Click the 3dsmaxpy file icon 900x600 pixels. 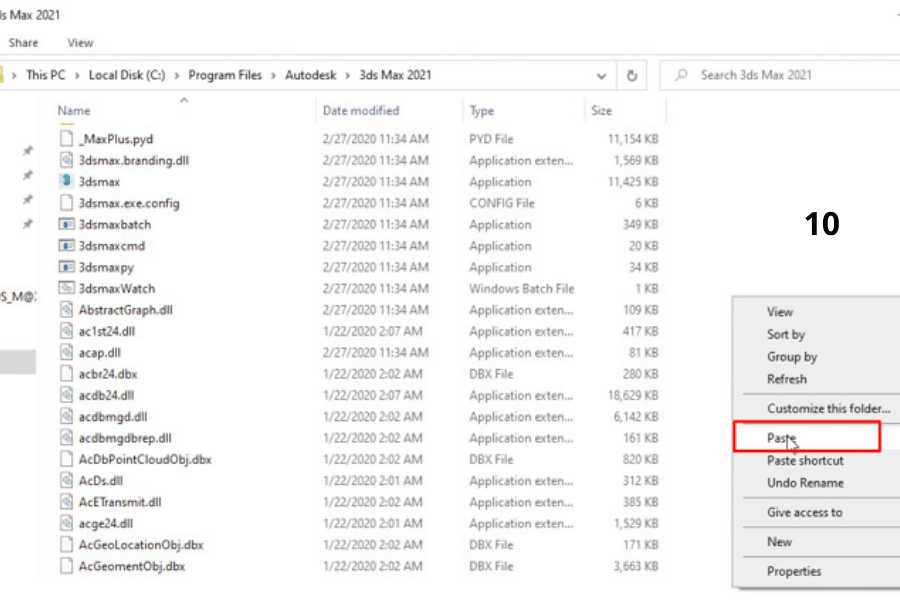click(67, 267)
